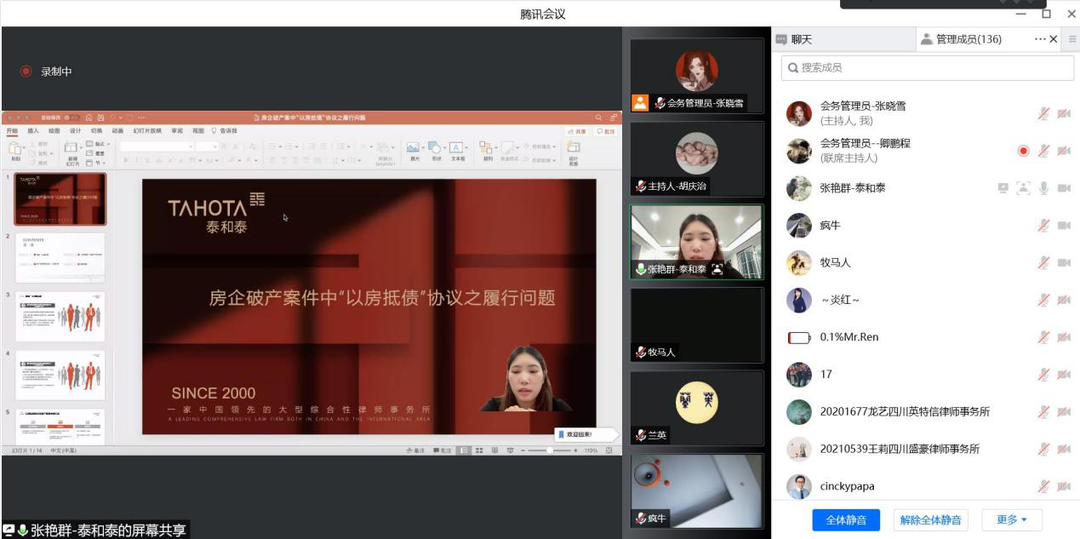Open the three-dot menu beside 管理成员
This screenshot has height=539, width=1080.
(x=1040, y=39)
